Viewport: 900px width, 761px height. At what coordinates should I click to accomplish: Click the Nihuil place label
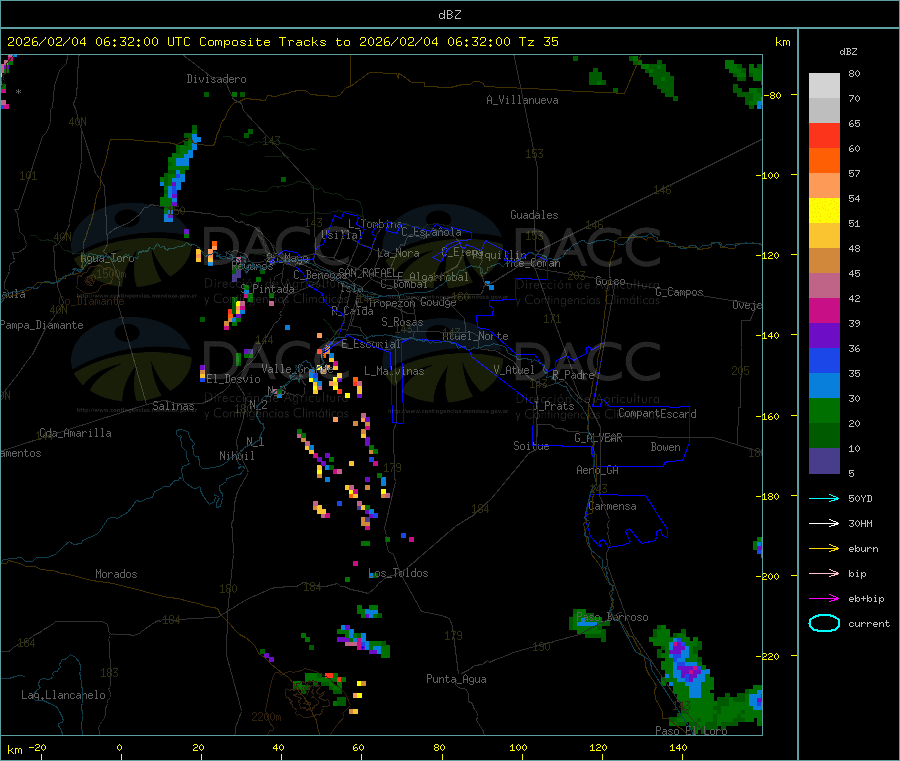[x=236, y=456]
